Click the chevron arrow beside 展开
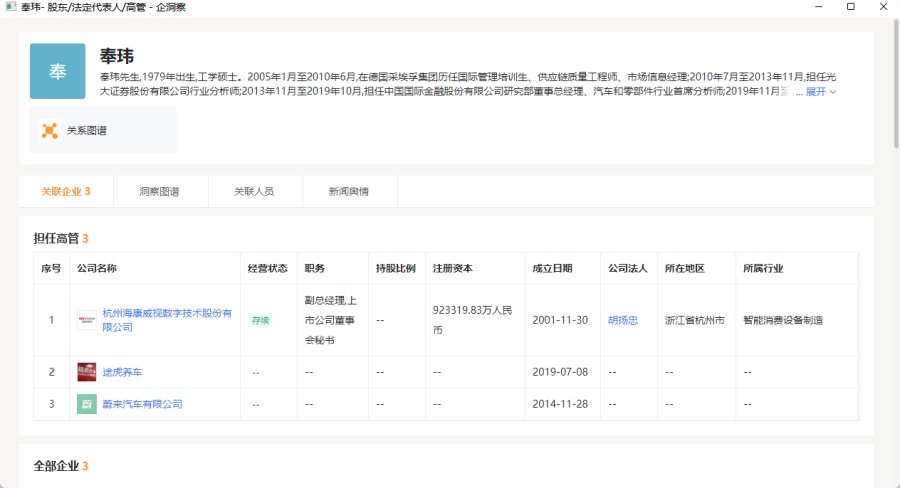 [x=833, y=92]
